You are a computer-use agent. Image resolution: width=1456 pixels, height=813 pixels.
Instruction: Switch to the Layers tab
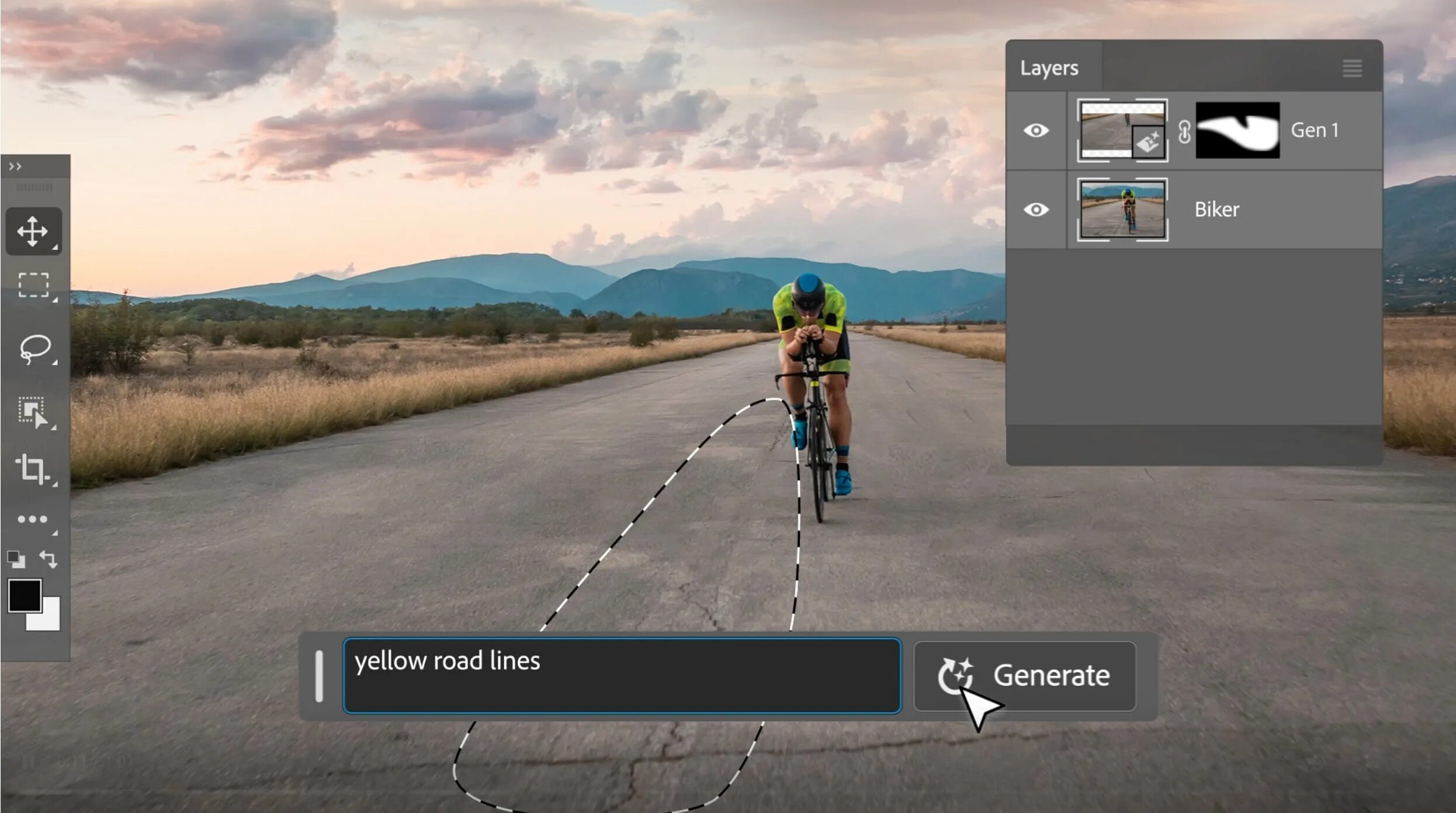[x=1049, y=68]
